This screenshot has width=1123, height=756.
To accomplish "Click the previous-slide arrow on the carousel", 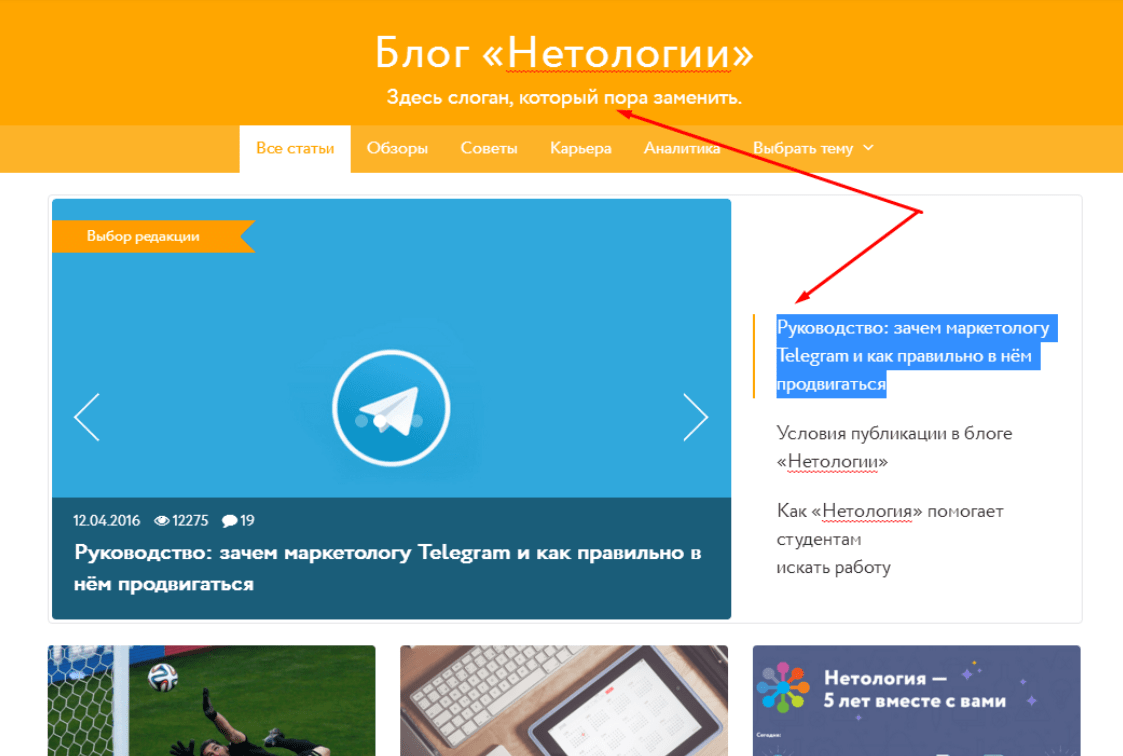I will (x=87, y=417).
